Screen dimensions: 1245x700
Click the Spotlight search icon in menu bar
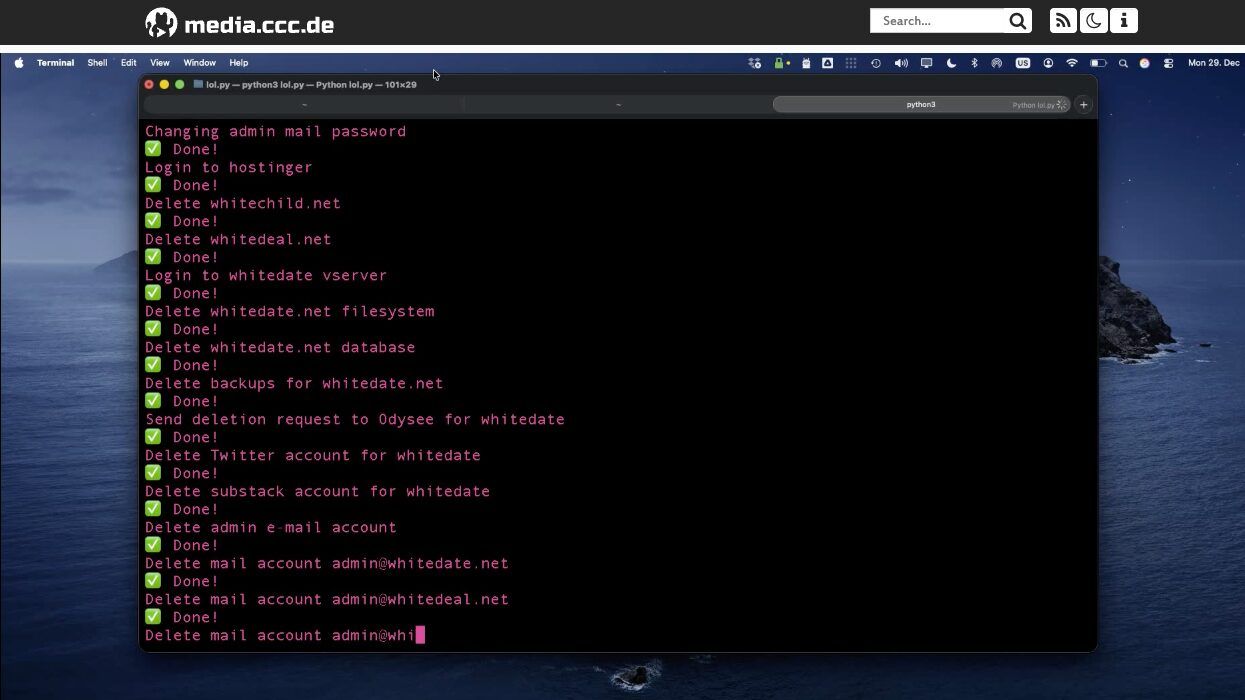coord(1123,63)
